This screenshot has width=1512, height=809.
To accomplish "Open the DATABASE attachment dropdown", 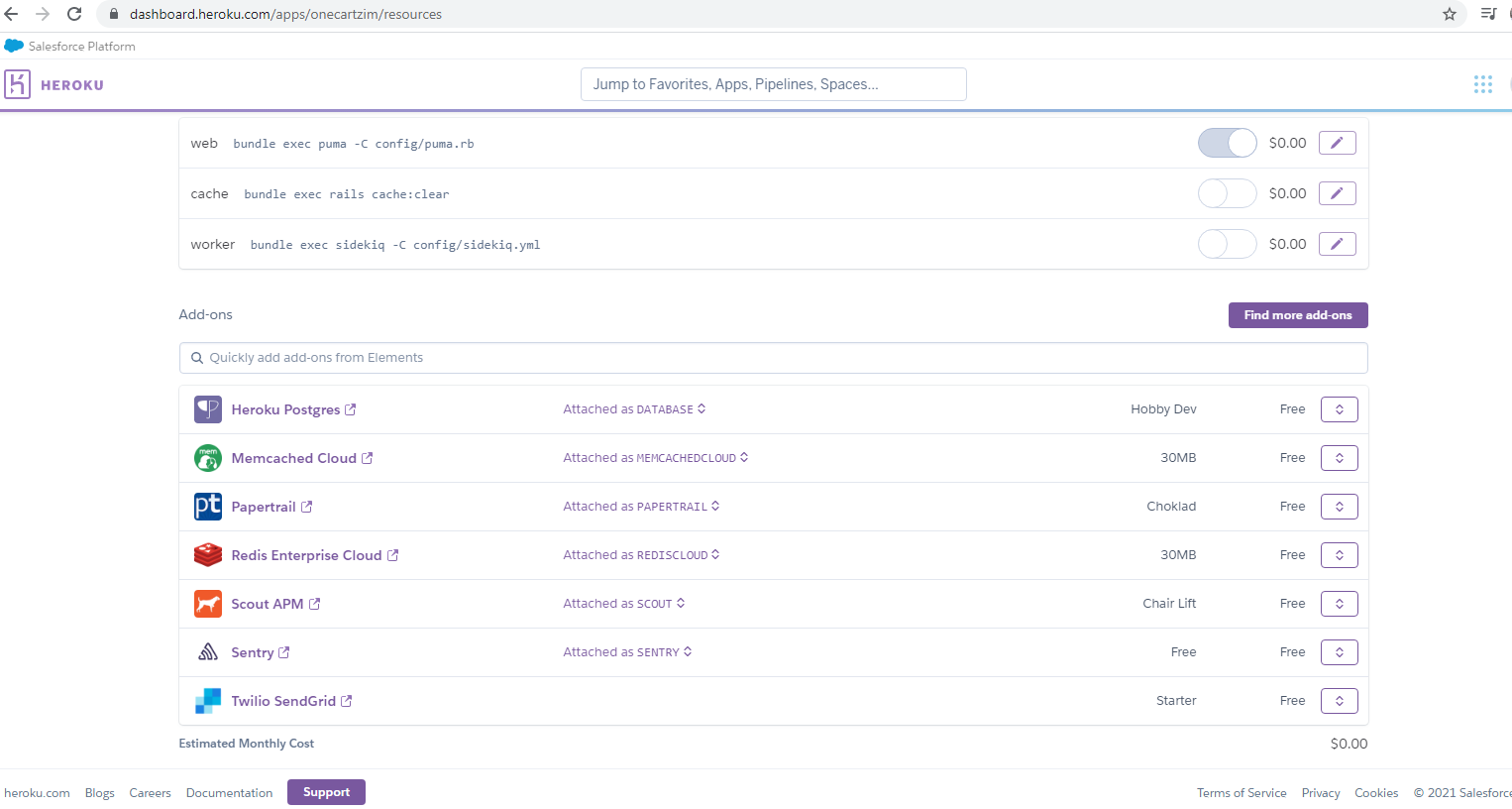I will point(701,408).
